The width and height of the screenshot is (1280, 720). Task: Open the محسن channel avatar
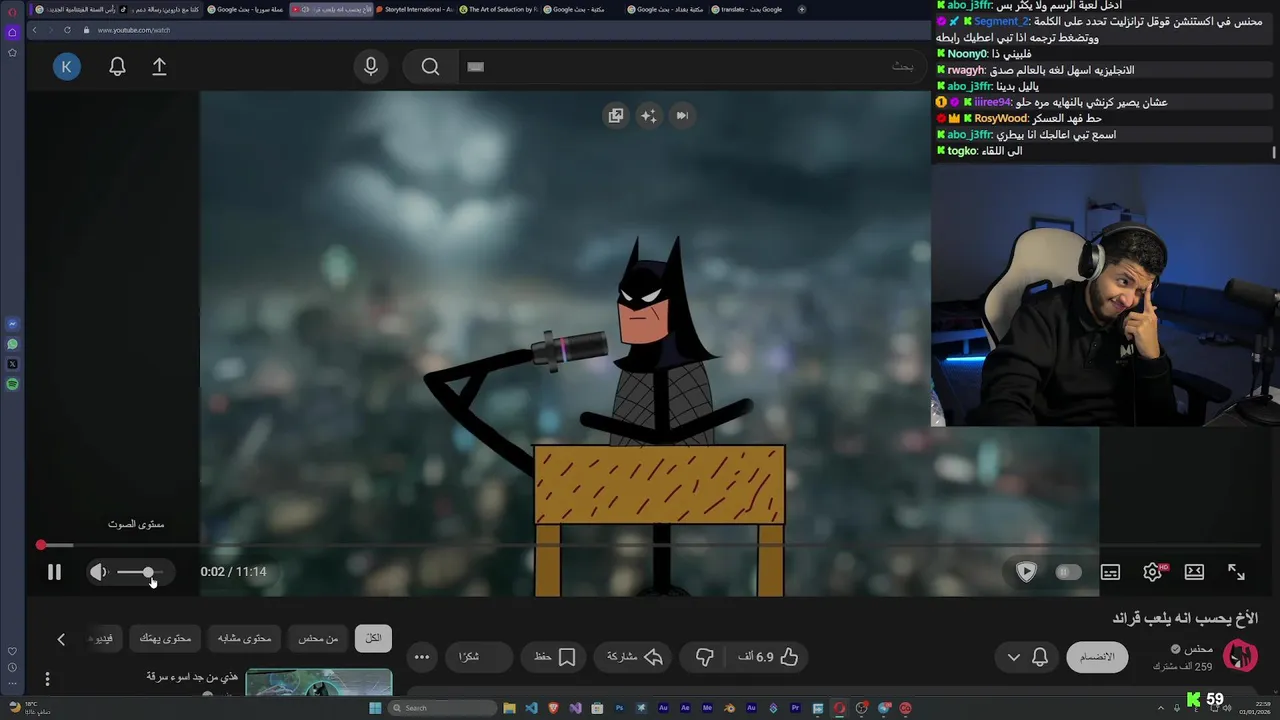point(1240,656)
